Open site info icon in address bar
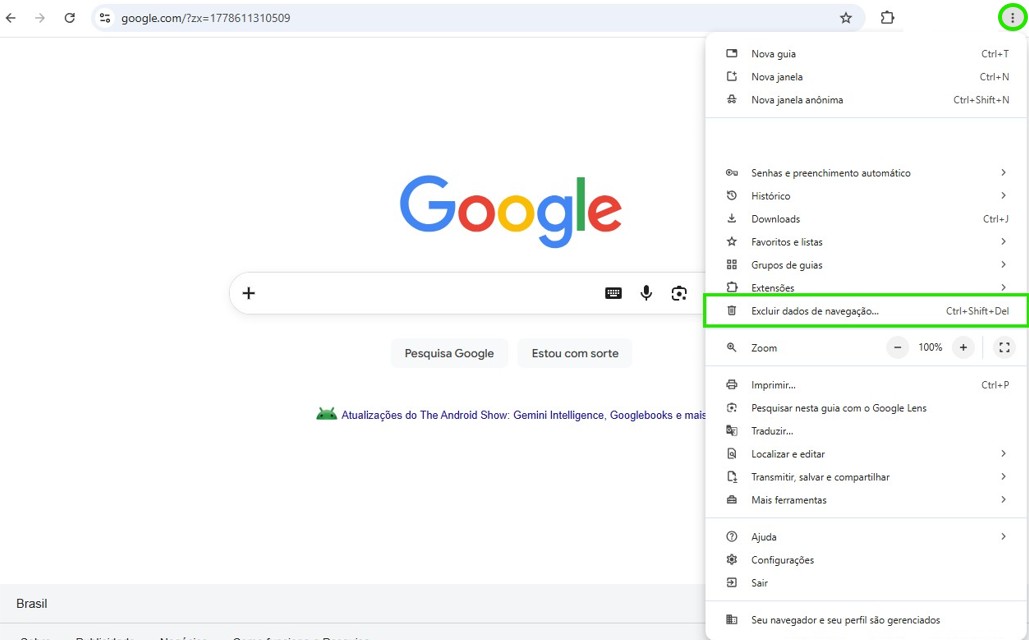Screen dimensions: 1029x640 [x=105, y=18]
